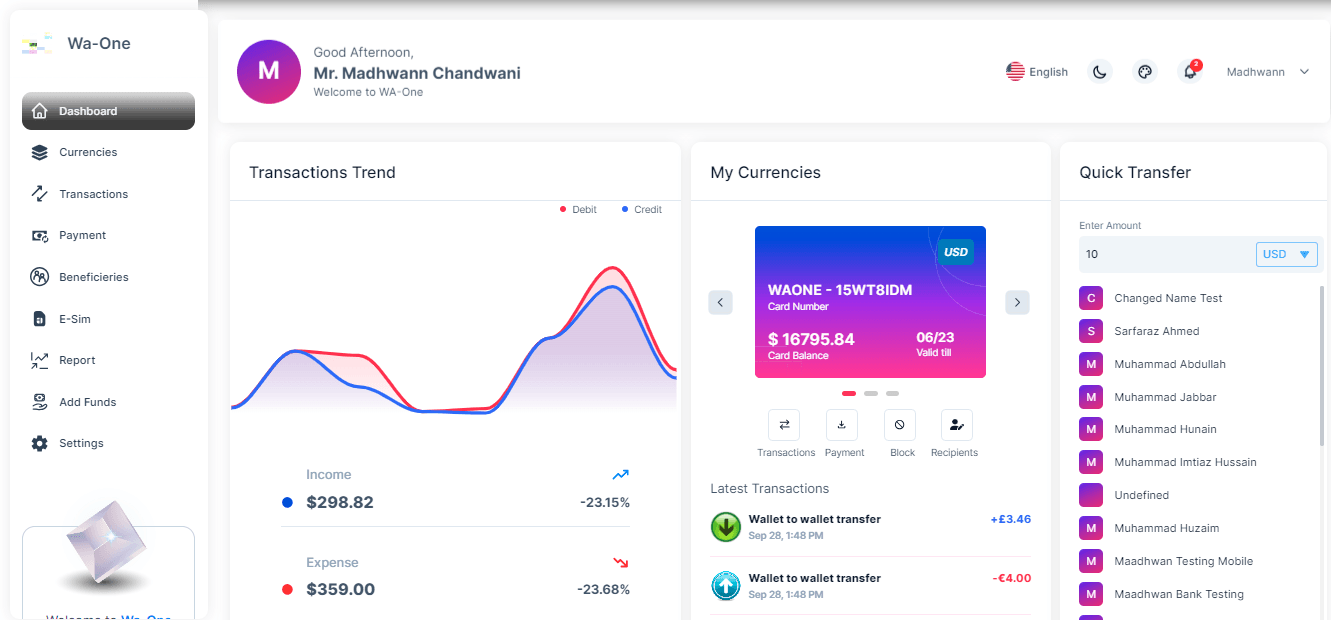Click the notification bell icon
This screenshot has width=1331, height=620.
click(x=1189, y=72)
